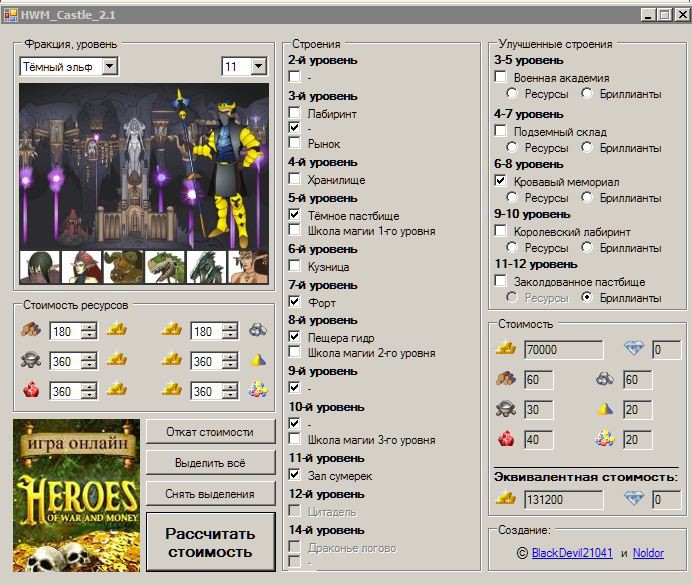Check Школа магии 2-го уровня
This screenshot has width=692, height=585.
point(294,352)
